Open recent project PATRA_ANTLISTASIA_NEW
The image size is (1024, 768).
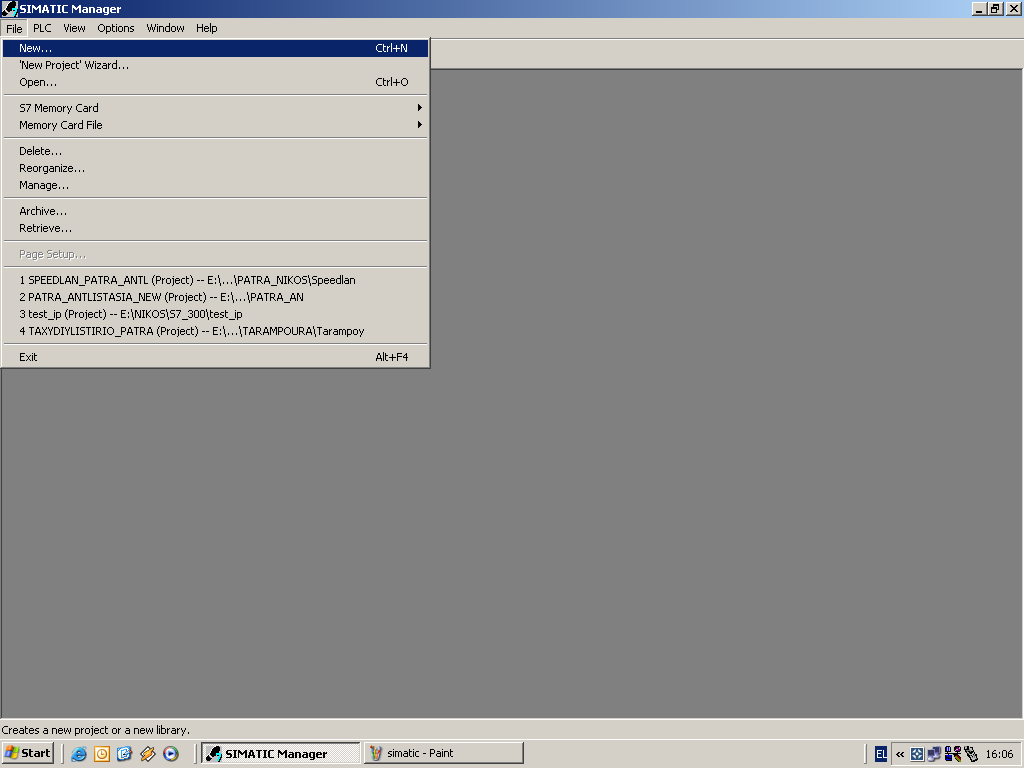(x=216, y=297)
